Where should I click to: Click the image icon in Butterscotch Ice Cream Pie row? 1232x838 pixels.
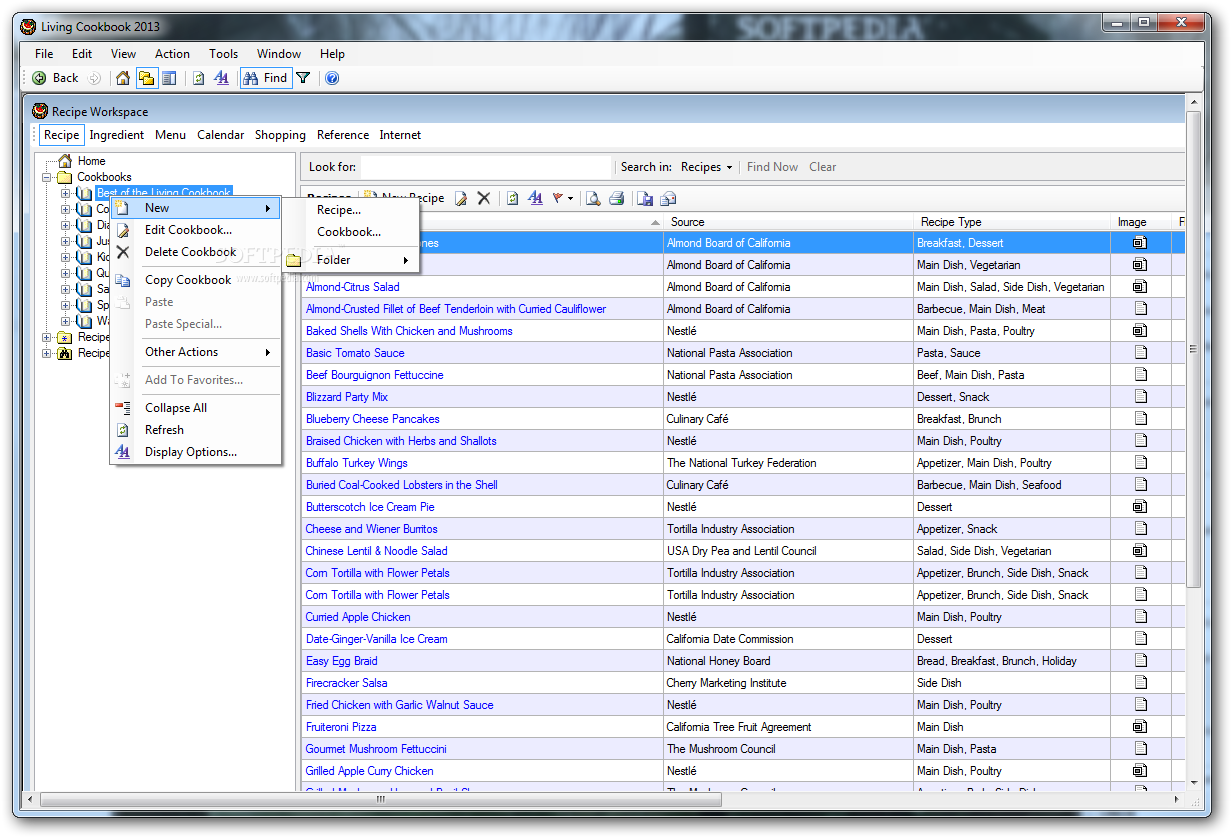tap(1140, 507)
